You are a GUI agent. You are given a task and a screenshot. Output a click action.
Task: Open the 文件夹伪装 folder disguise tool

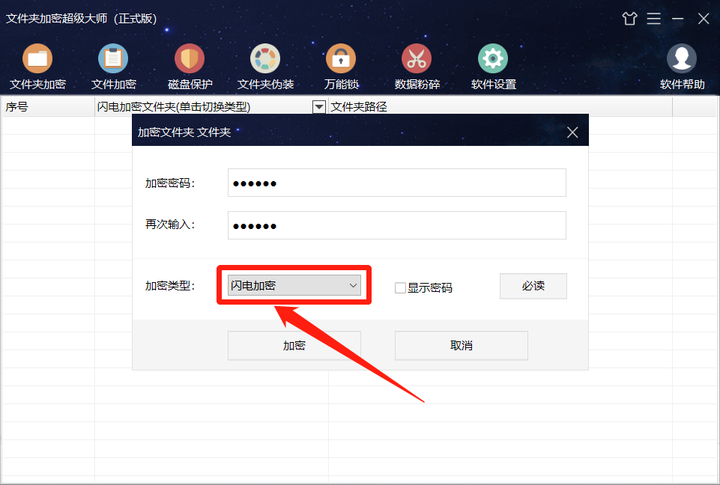265,67
